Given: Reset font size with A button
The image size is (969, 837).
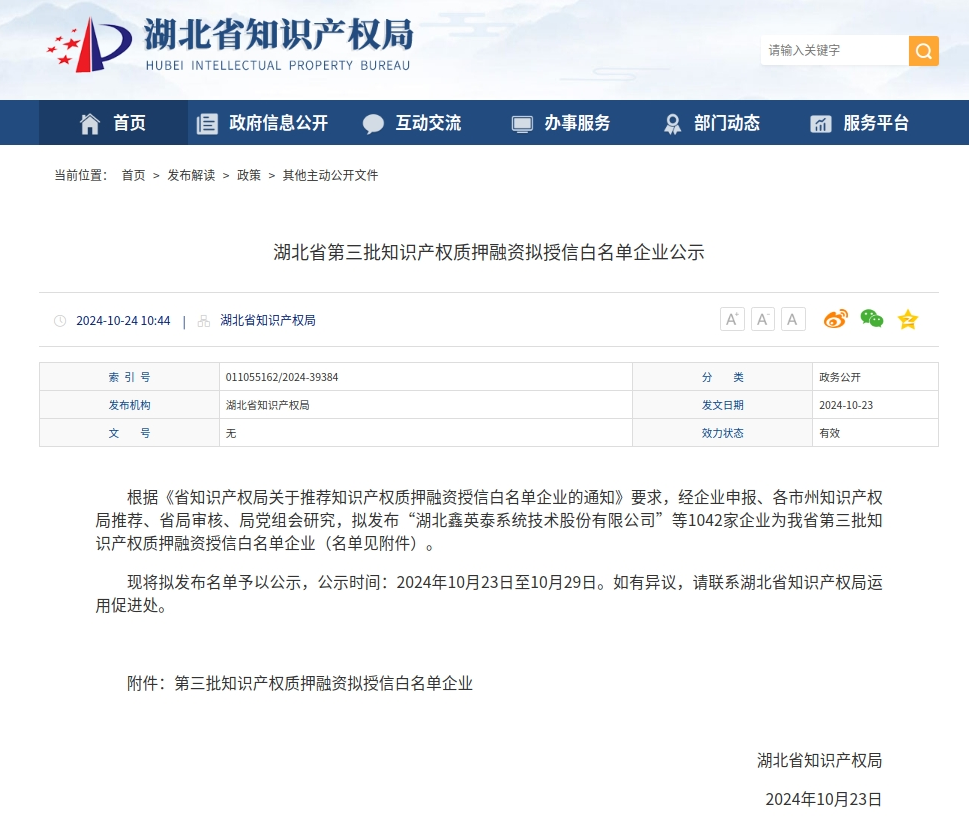Looking at the screenshot, I should pyautogui.click(x=792, y=318).
